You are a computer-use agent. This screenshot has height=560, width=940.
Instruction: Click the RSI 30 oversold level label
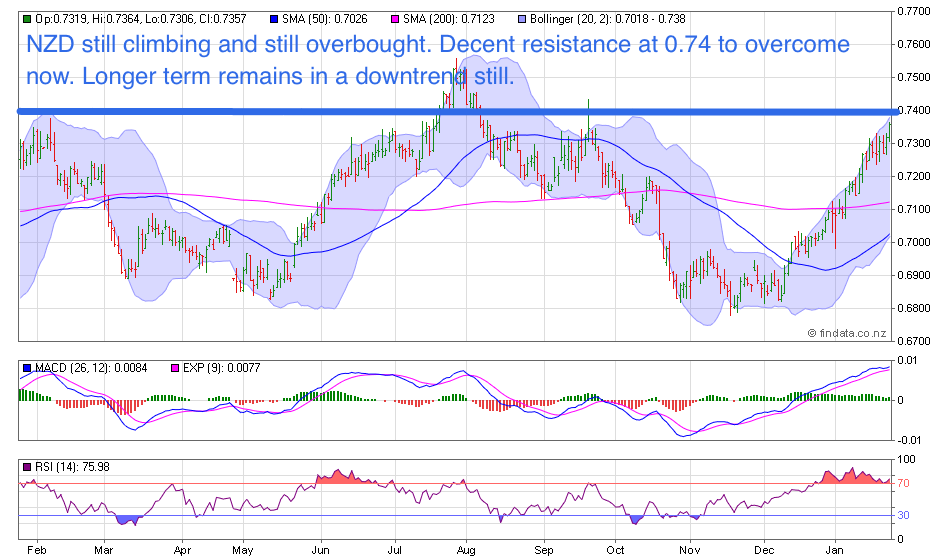tap(903, 515)
